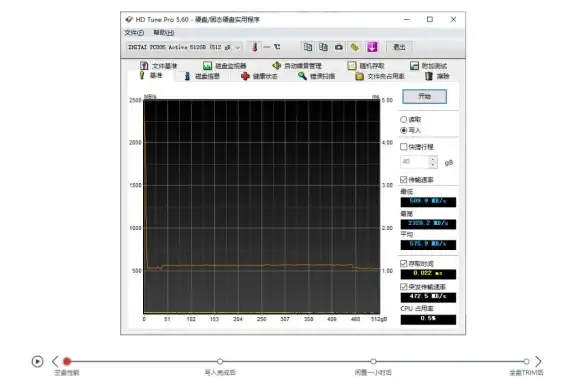This screenshot has width=588, height=379.
Task: Open the AAM noise management (自动噪音管理) tab
Action: 297,66
